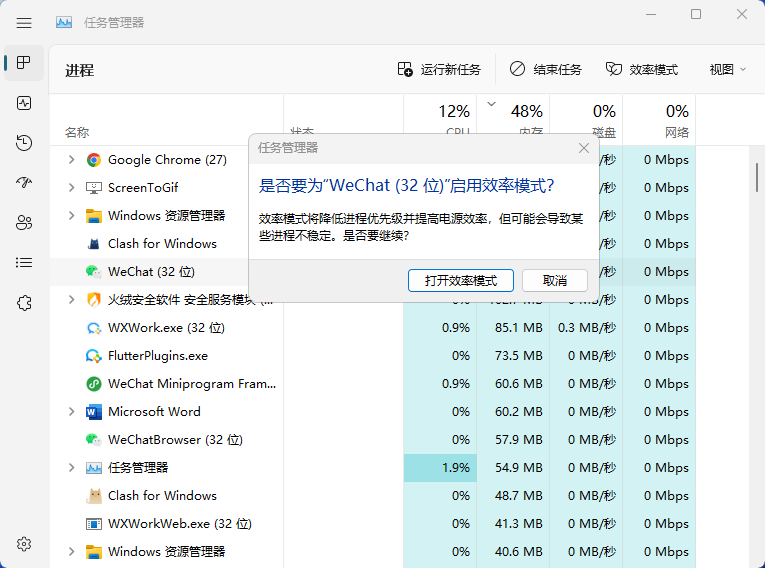Open the Users sidebar icon
The width and height of the screenshot is (765, 568).
23,223
